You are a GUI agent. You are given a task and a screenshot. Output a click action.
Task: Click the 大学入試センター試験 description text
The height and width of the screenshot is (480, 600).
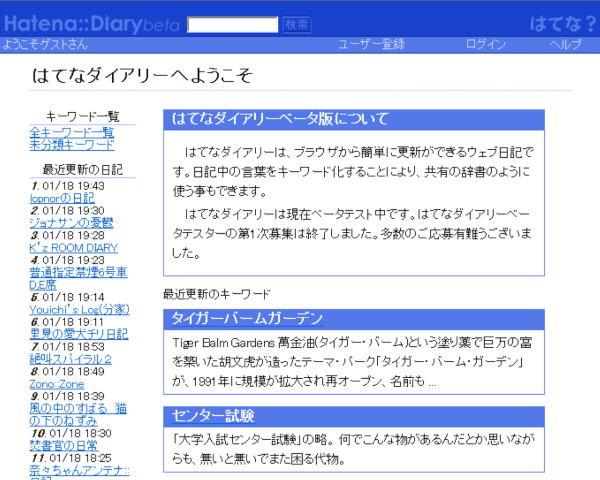pos(353,449)
